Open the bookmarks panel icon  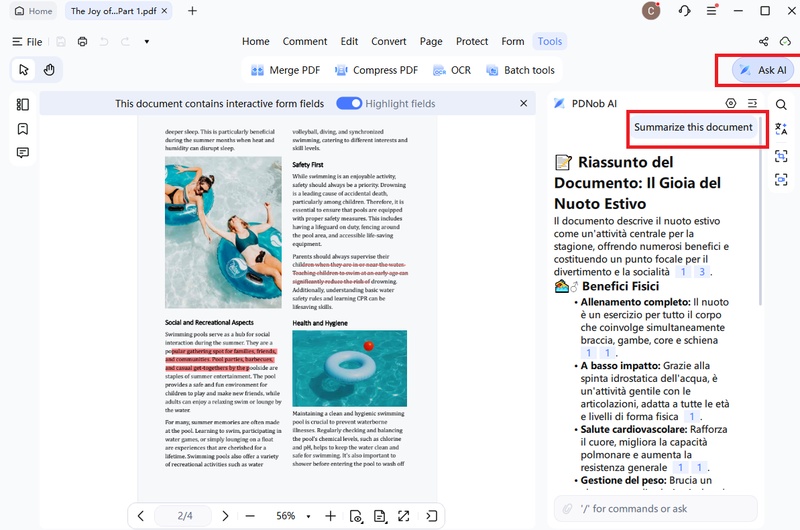coord(22,128)
